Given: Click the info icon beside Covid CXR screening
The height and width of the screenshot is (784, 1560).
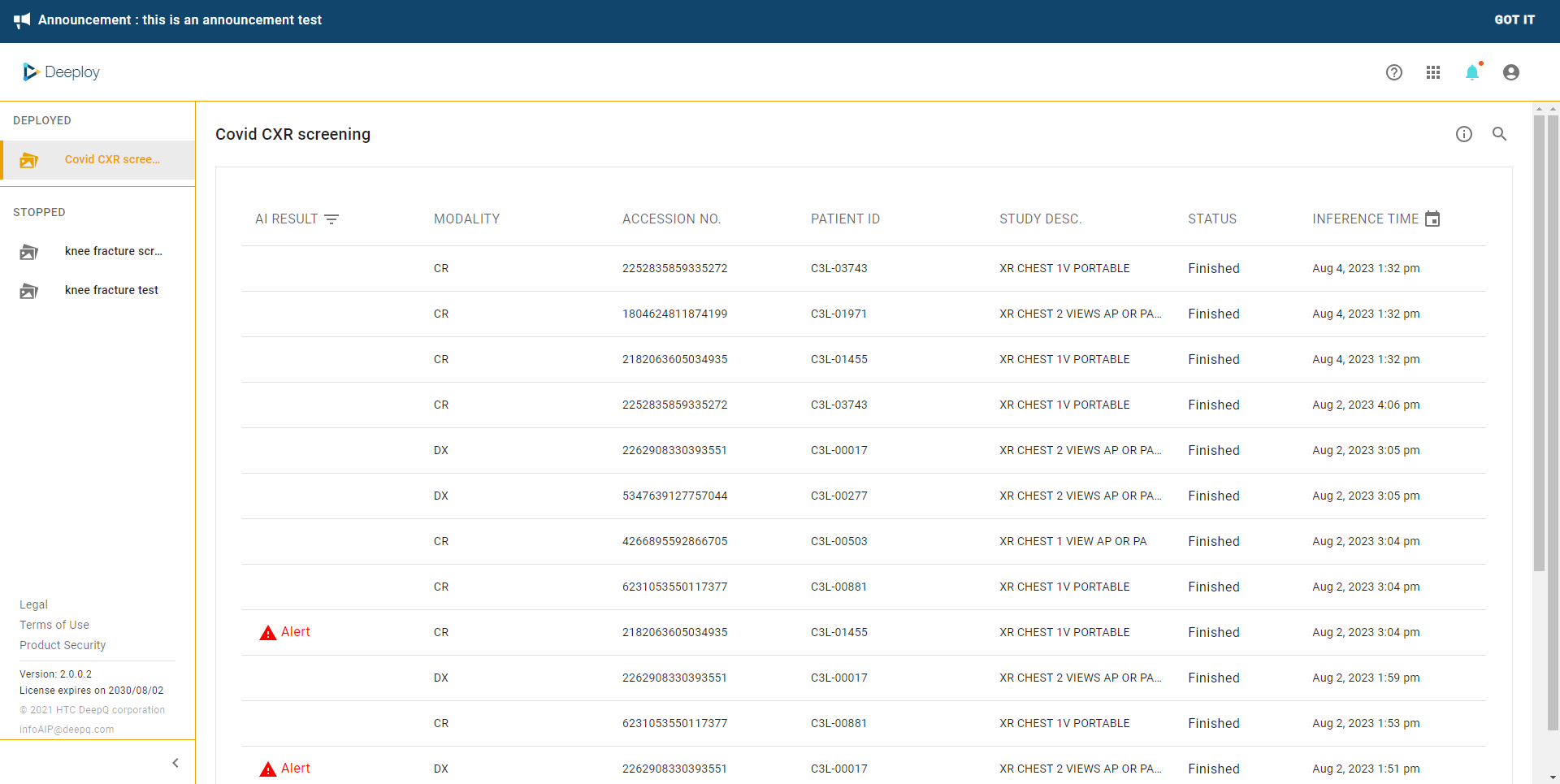Looking at the screenshot, I should [1463, 134].
